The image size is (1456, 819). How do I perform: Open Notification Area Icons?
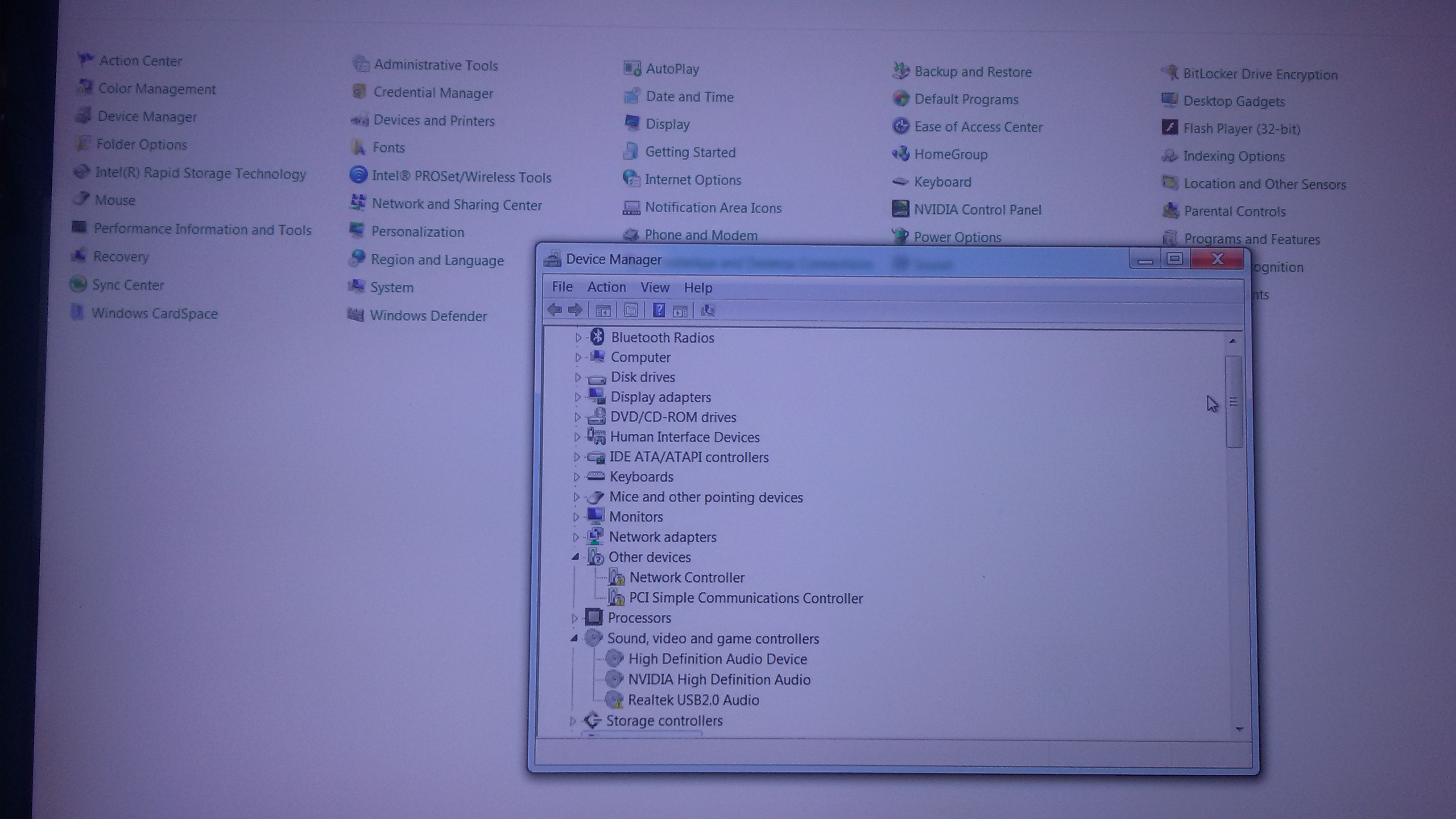coord(713,207)
